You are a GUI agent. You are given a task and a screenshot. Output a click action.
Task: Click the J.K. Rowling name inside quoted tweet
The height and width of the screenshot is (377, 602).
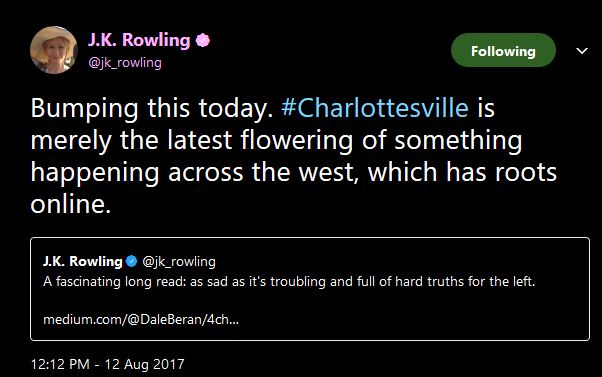[83, 261]
